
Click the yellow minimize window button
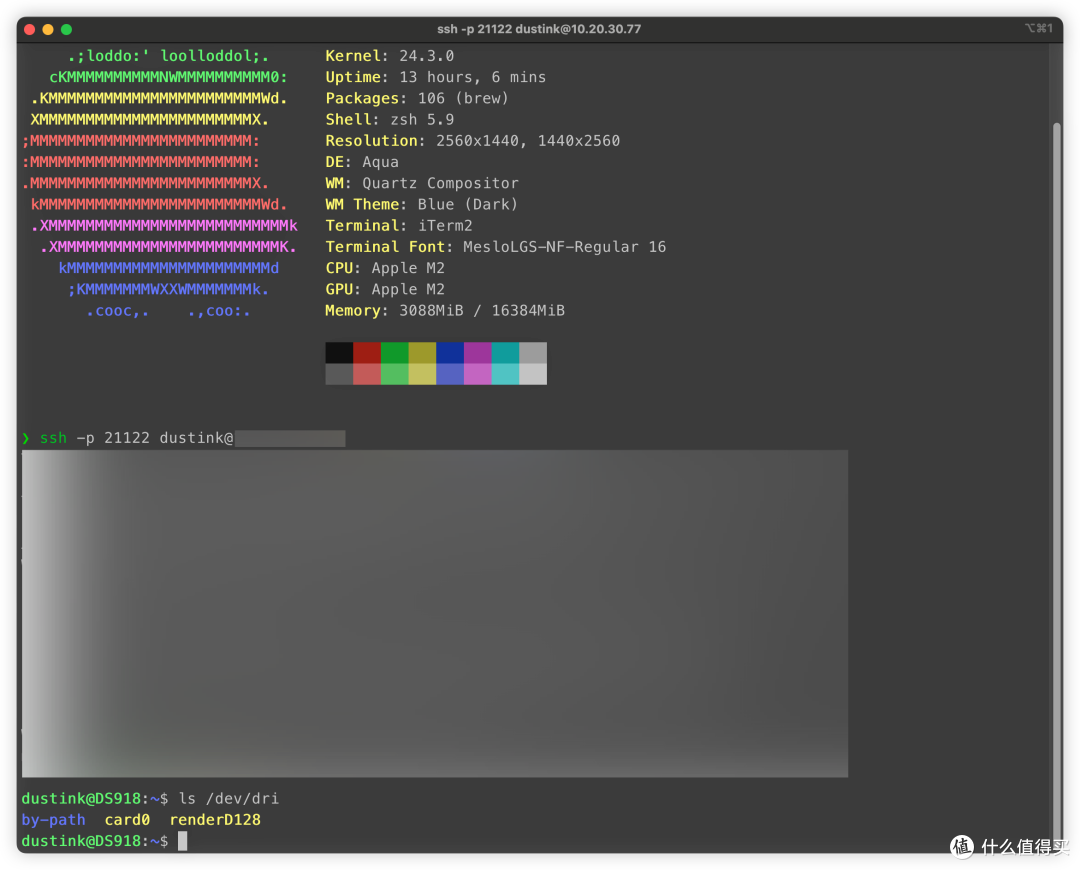coord(48,29)
